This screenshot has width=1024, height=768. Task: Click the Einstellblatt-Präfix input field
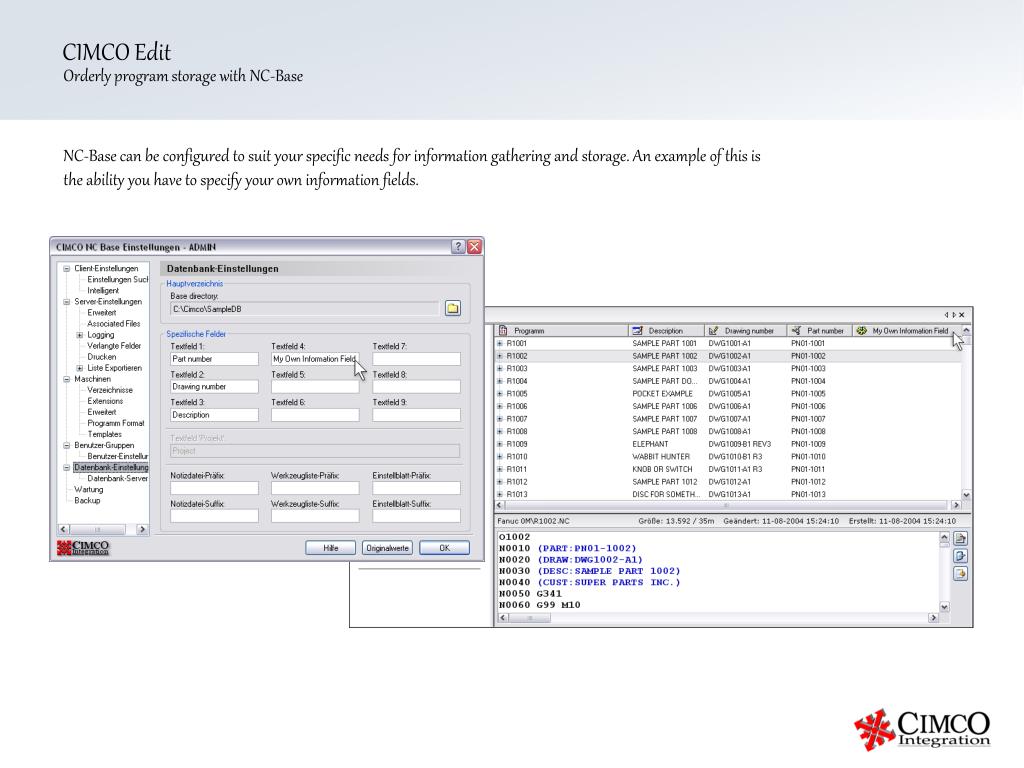[x=417, y=488]
